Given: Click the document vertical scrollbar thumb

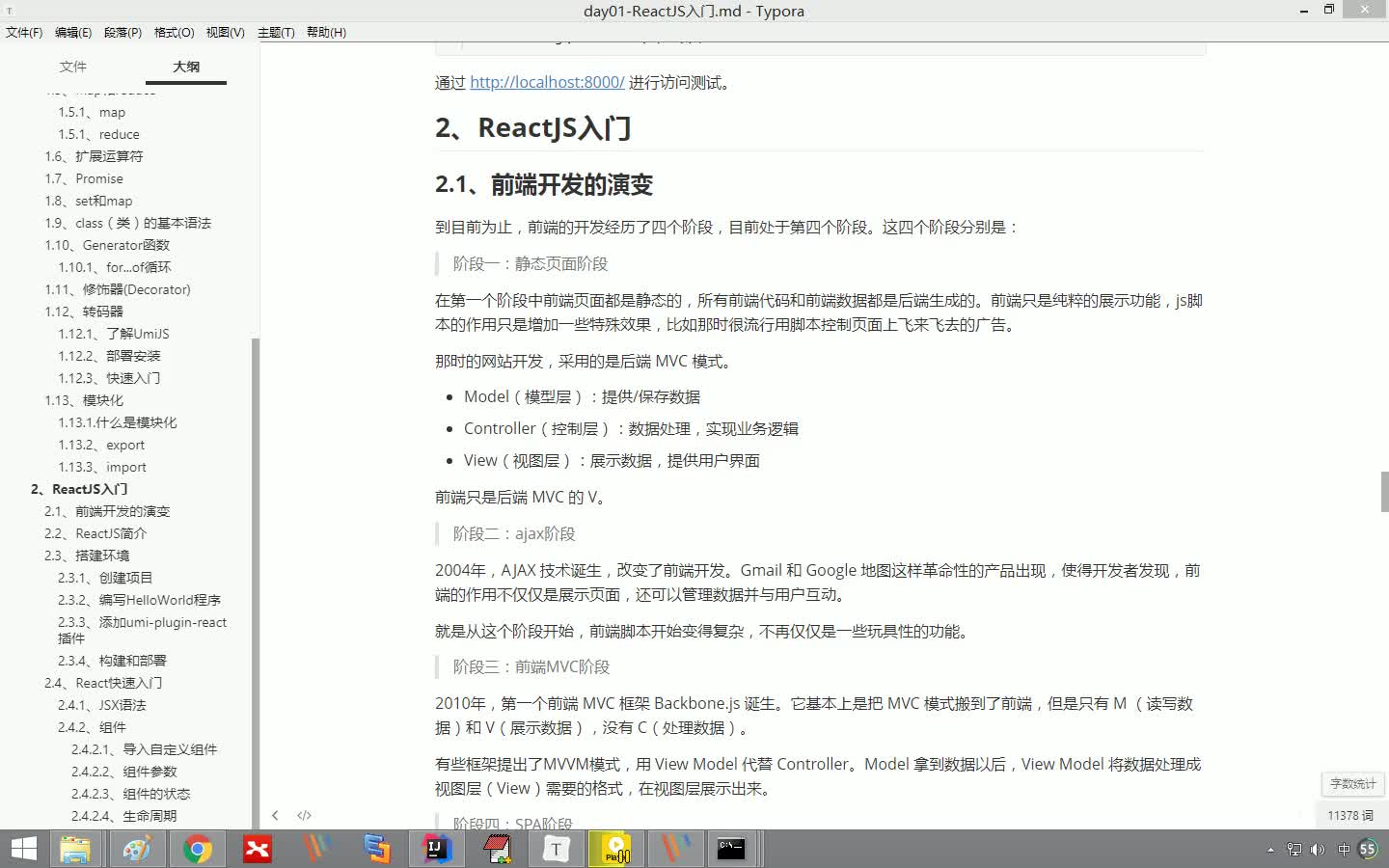Looking at the screenshot, I should [x=1384, y=492].
